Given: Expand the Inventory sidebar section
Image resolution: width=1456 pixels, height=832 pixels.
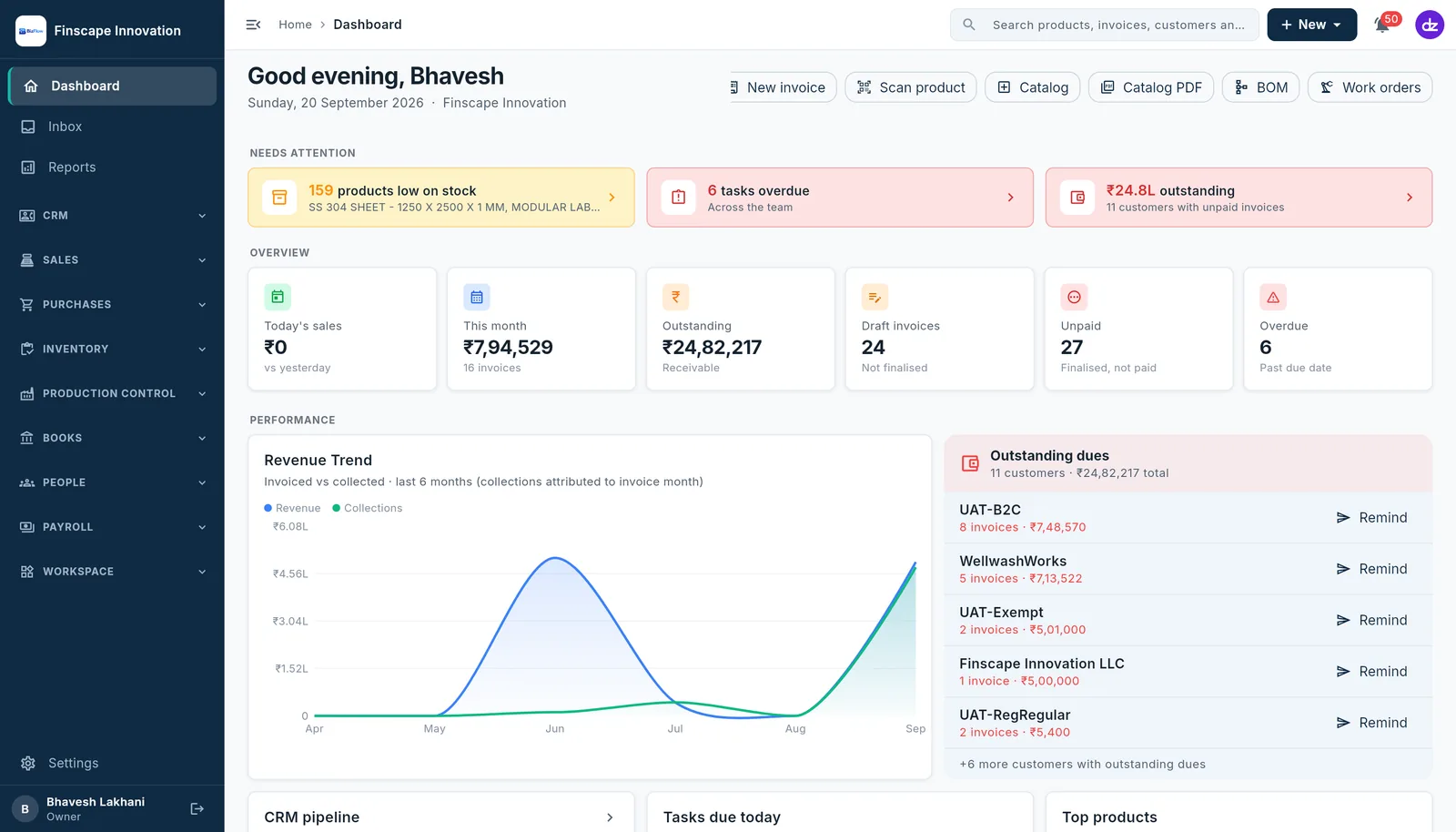Looking at the screenshot, I should tap(113, 350).
